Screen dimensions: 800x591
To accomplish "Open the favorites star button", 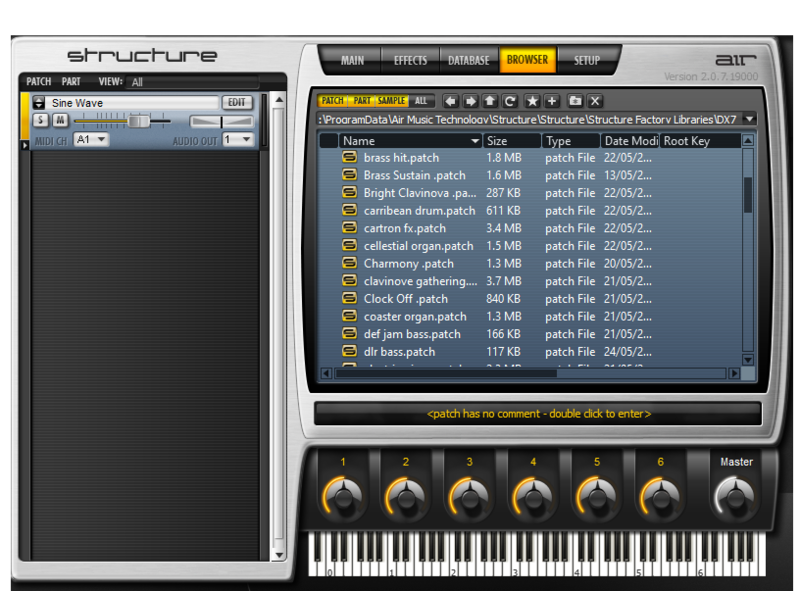I will 532,101.
